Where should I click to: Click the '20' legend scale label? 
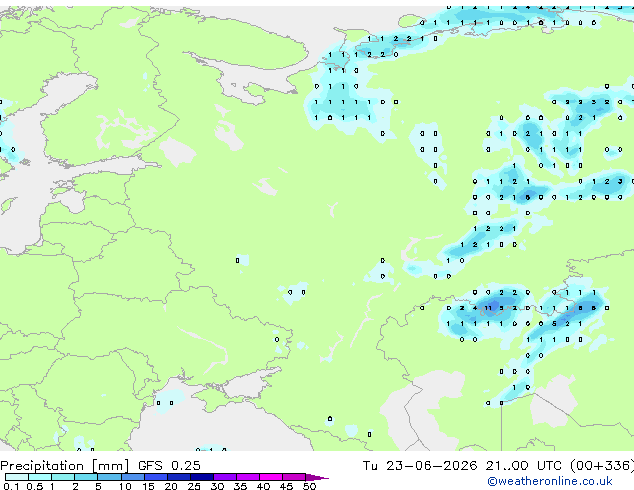tap(171, 486)
